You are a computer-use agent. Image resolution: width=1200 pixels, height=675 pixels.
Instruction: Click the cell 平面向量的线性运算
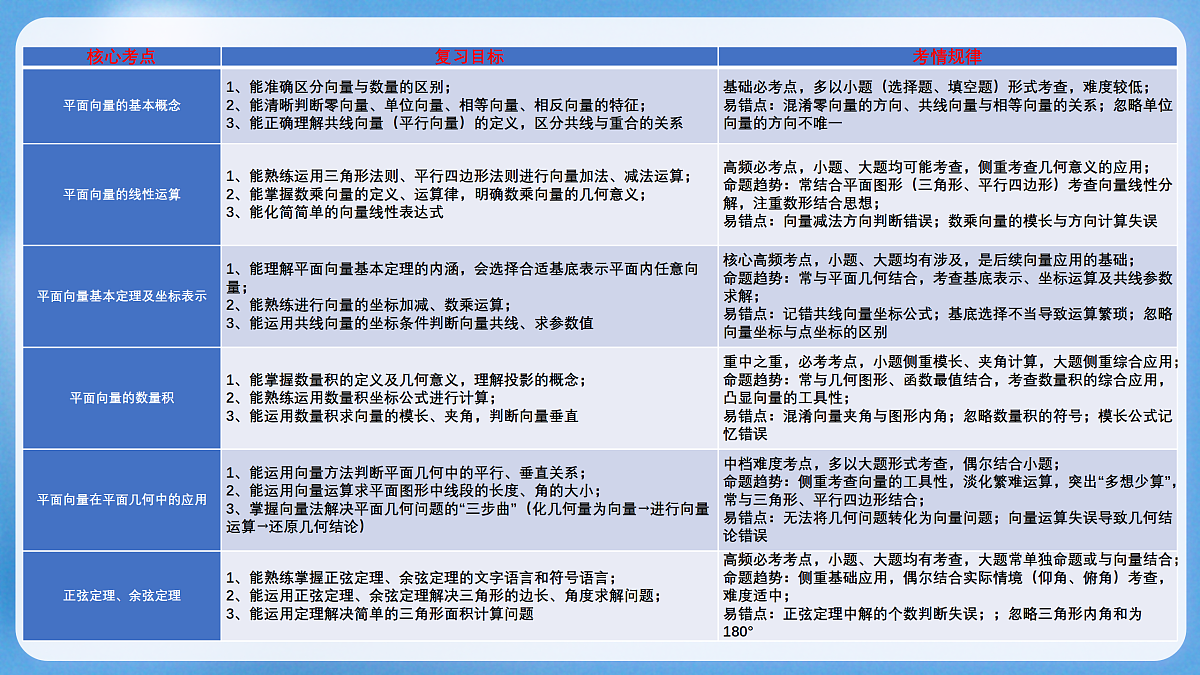pyautogui.click(x=122, y=194)
